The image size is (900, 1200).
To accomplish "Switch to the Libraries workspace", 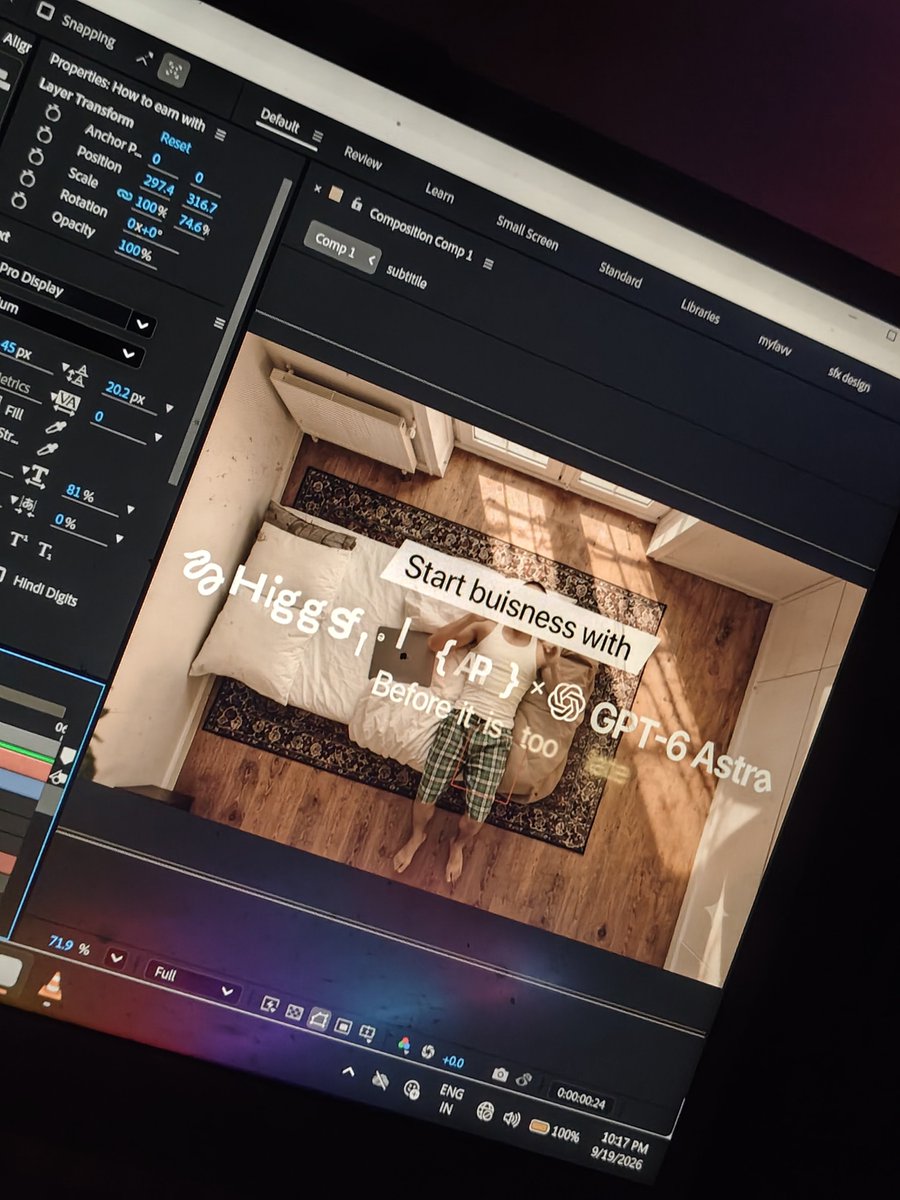I will click(700, 310).
